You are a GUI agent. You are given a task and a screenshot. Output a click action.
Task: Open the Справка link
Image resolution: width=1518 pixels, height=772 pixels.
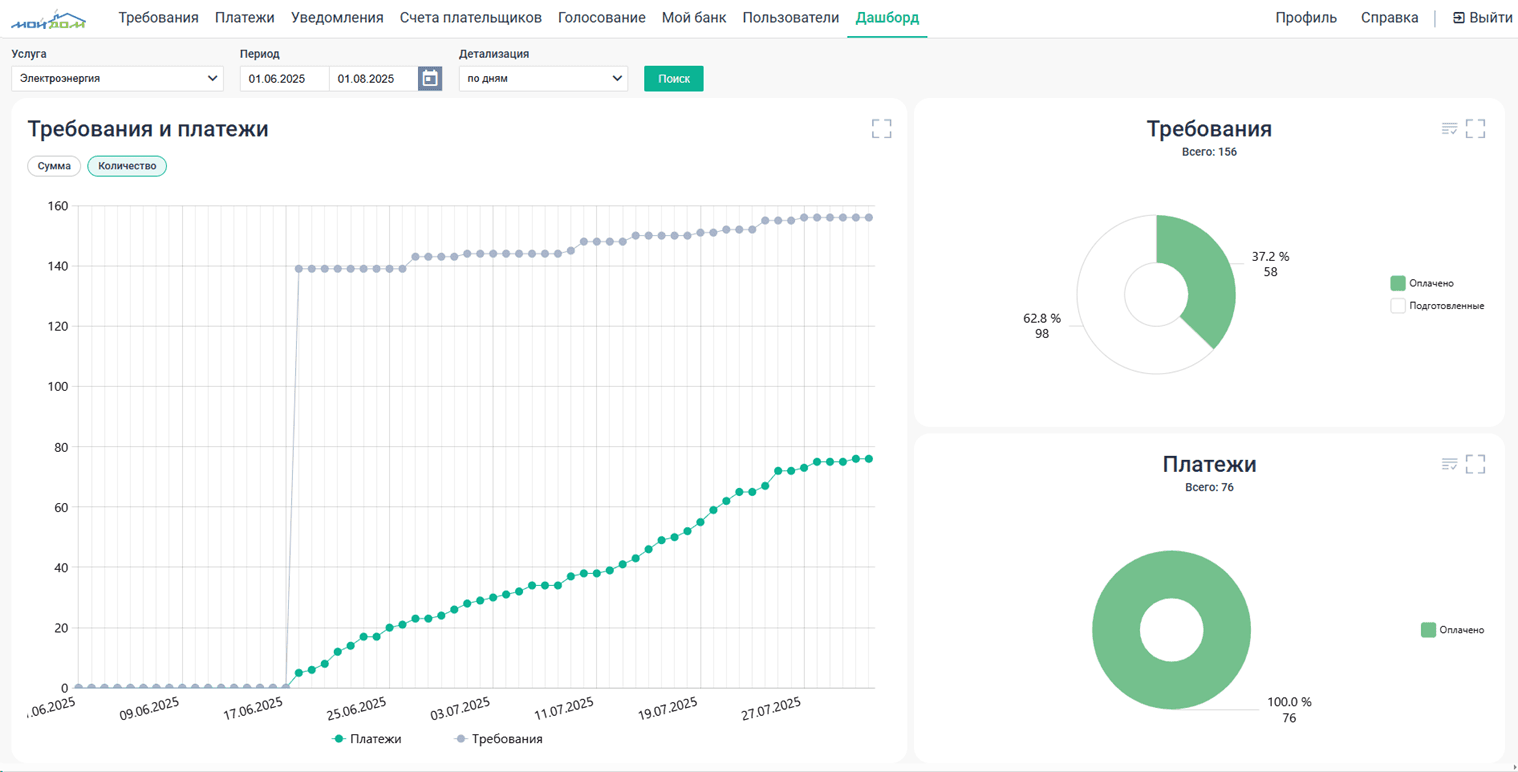[x=1389, y=18]
